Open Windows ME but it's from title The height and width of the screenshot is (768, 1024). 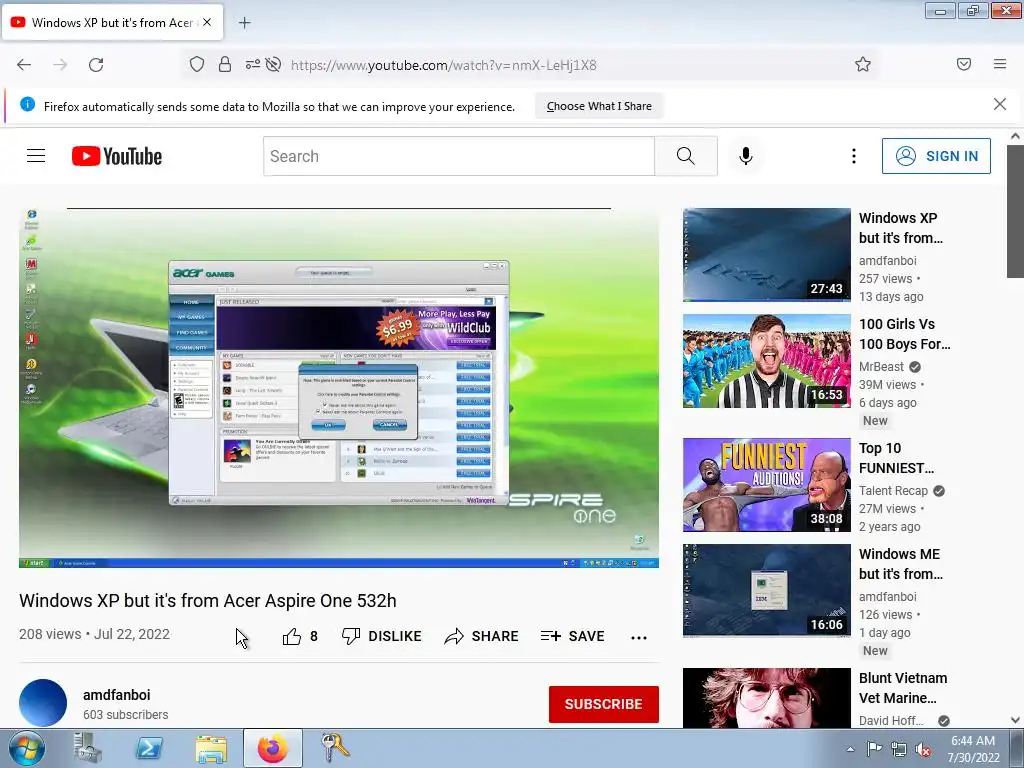pyautogui.click(x=901, y=564)
